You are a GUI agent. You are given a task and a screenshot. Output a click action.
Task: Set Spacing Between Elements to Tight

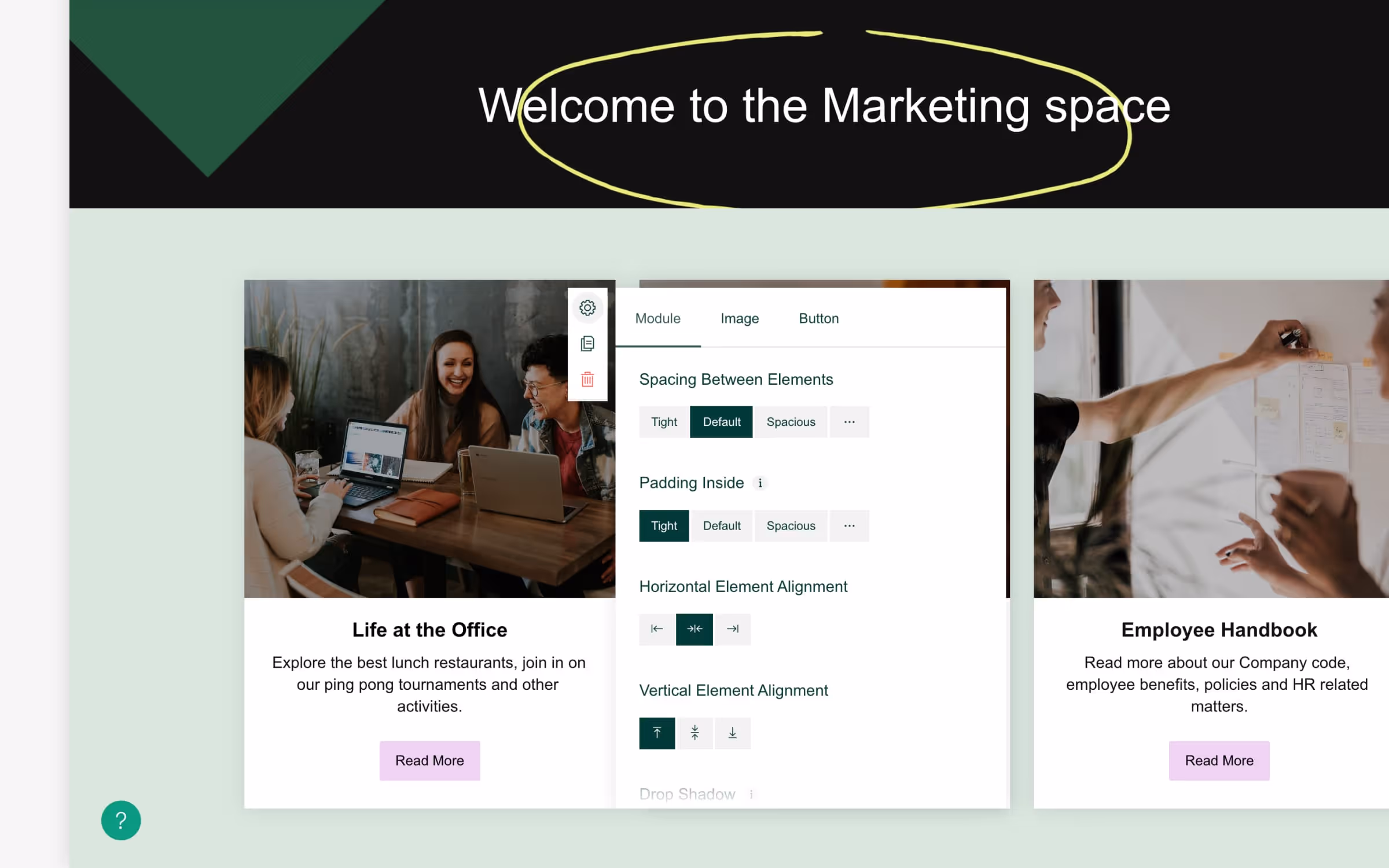click(x=664, y=422)
